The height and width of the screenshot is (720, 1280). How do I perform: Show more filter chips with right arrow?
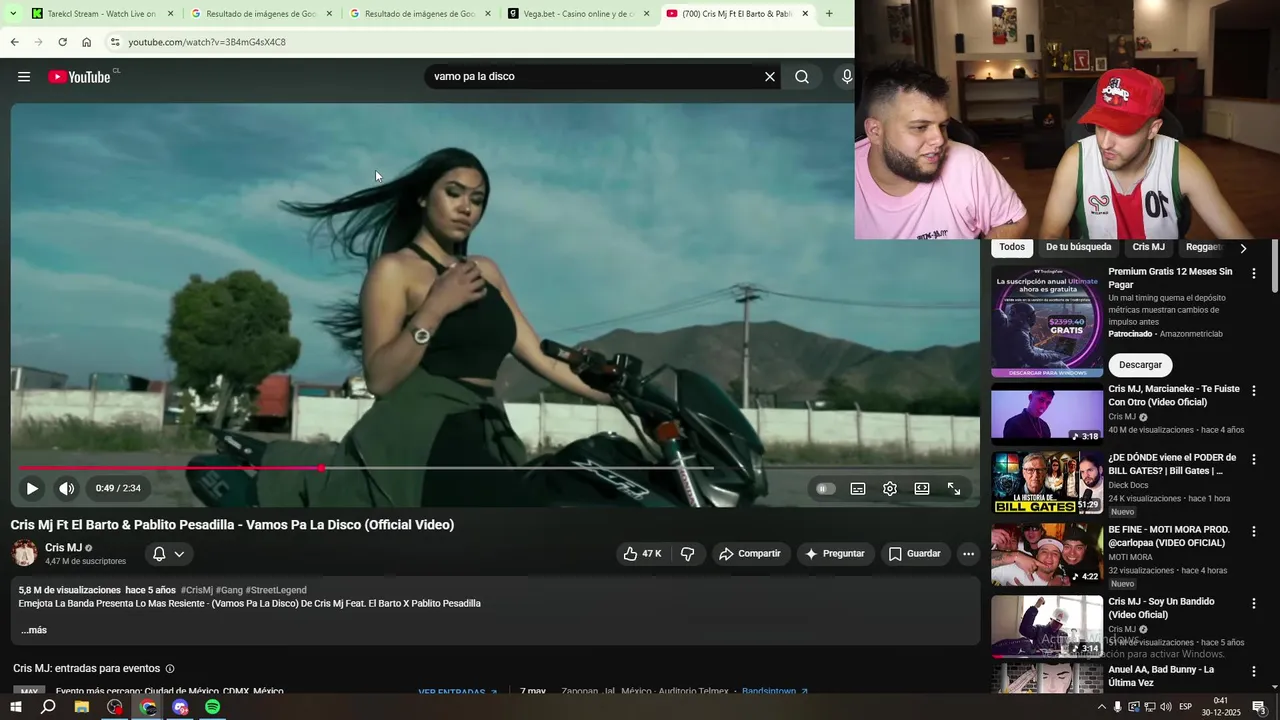[x=1243, y=248]
